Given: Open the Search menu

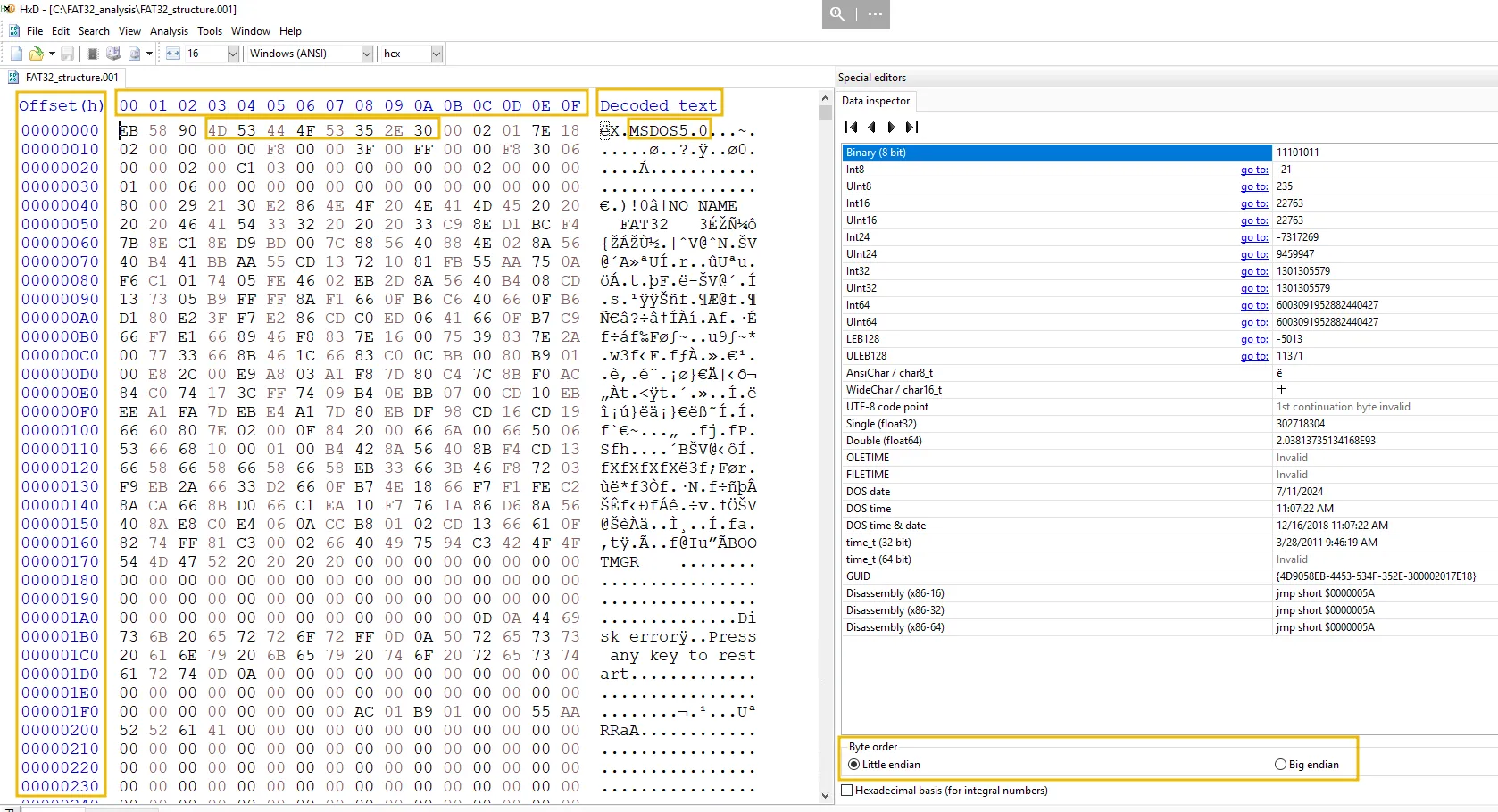Looking at the screenshot, I should [x=94, y=30].
